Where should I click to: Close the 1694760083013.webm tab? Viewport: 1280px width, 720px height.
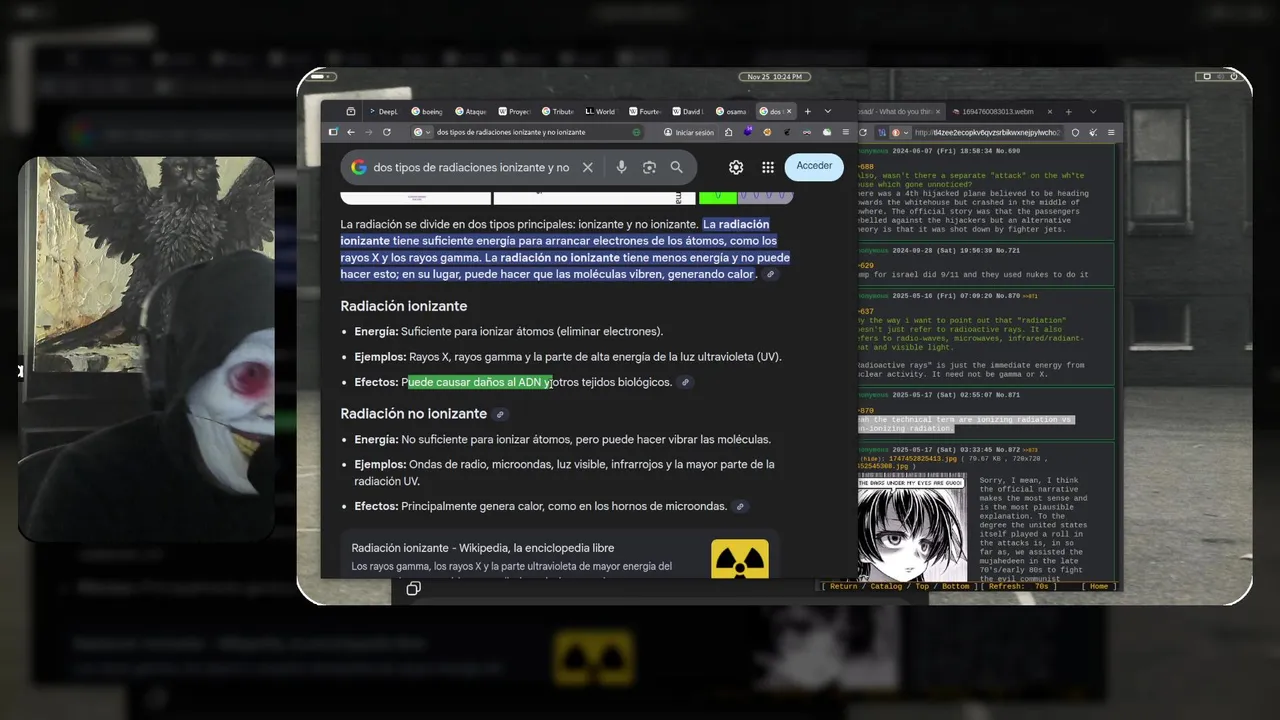click(x=1050, y=111)
